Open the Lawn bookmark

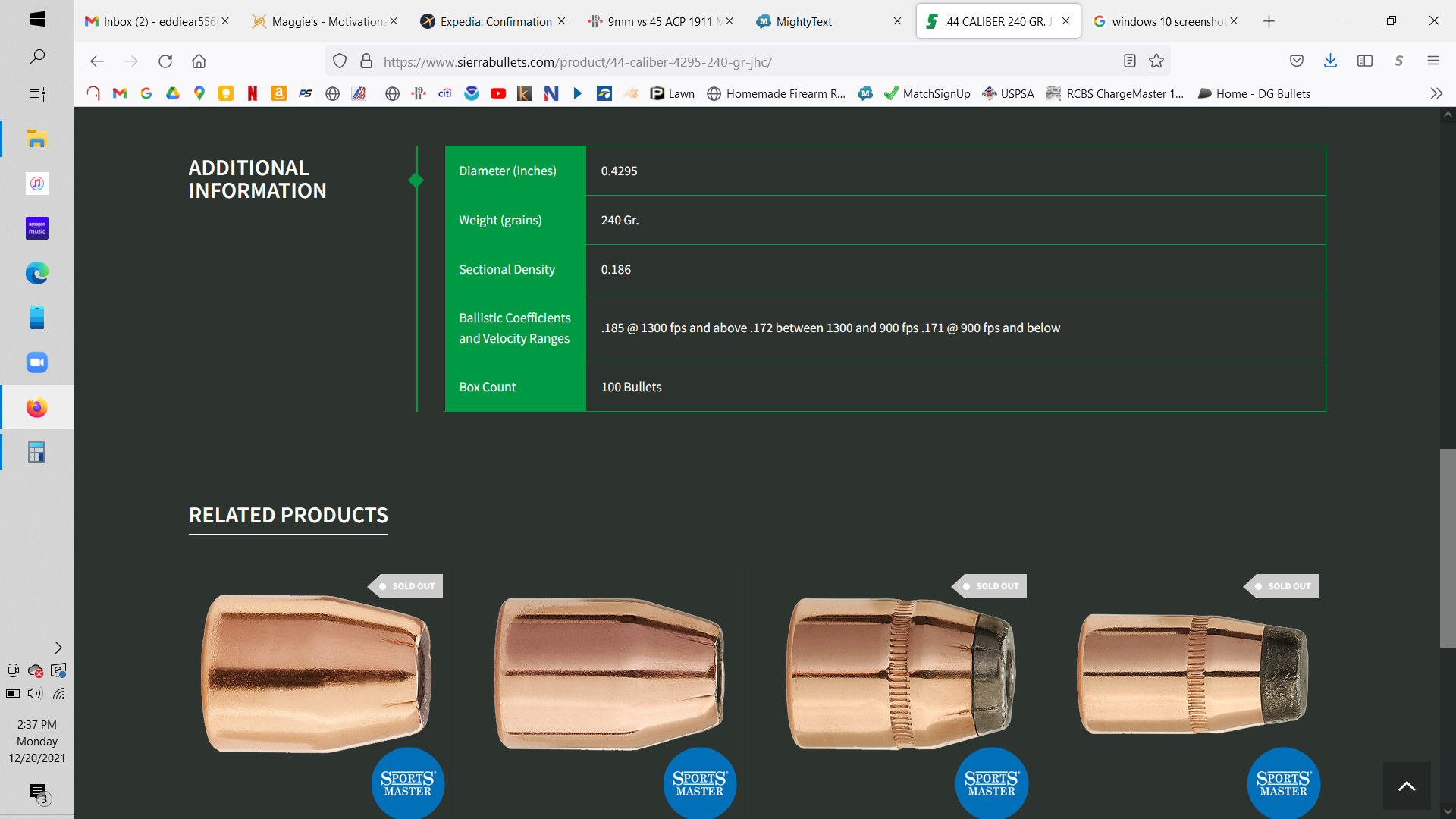pos(673,93)
